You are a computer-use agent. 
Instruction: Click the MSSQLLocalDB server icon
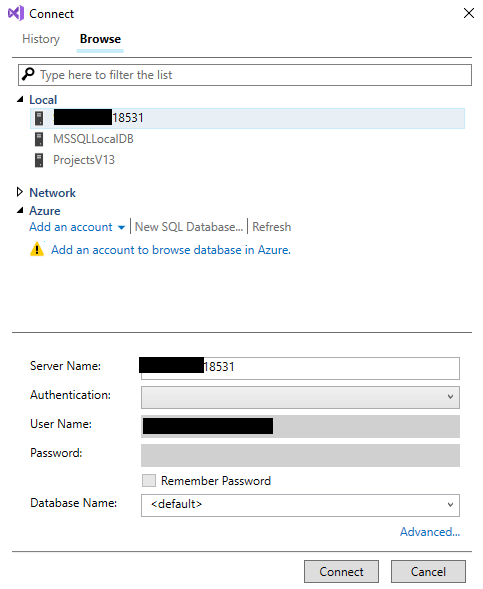click(x=39, y=139)
